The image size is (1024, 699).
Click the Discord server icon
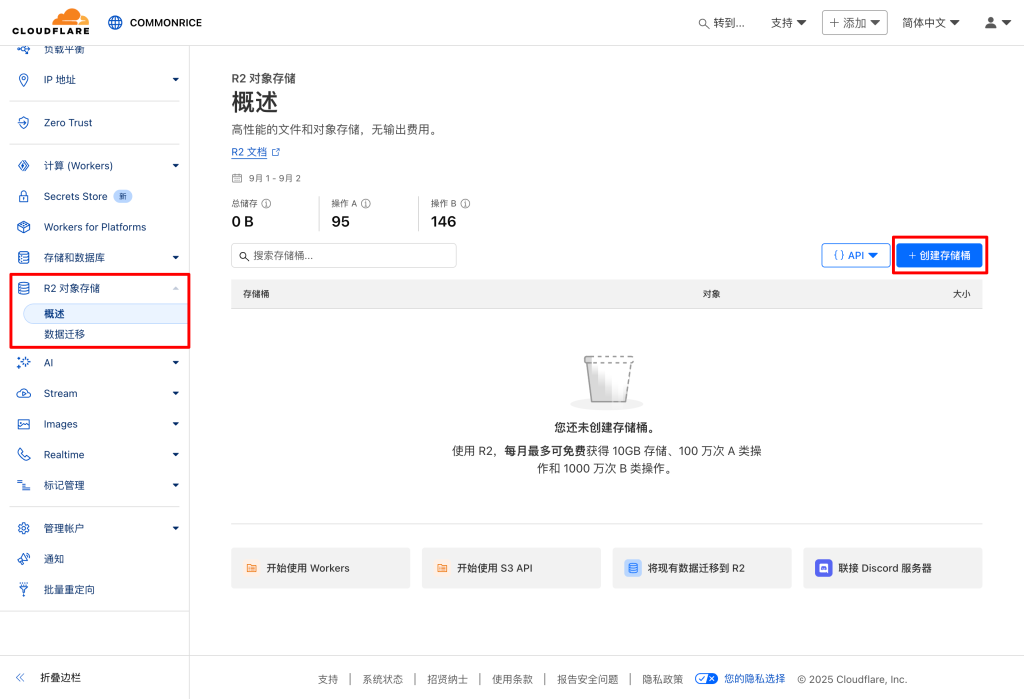(824, 568)
